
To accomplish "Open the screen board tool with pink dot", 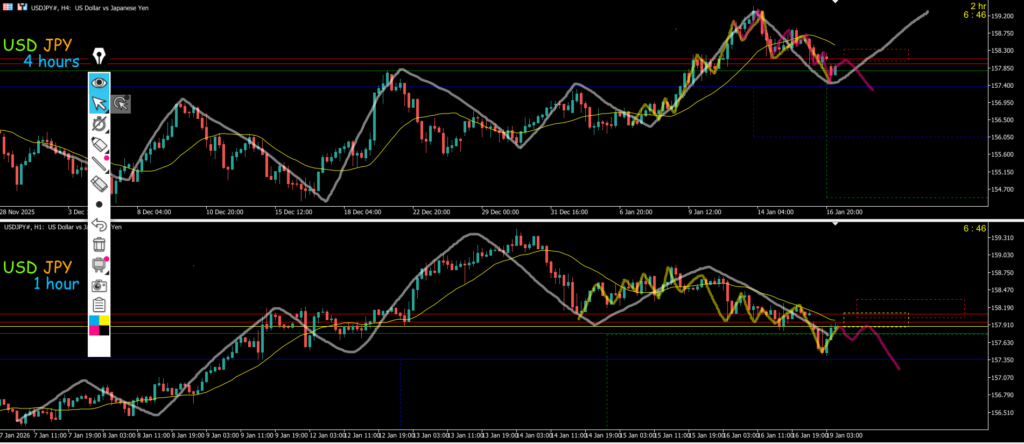I will (x=99, y=265).
